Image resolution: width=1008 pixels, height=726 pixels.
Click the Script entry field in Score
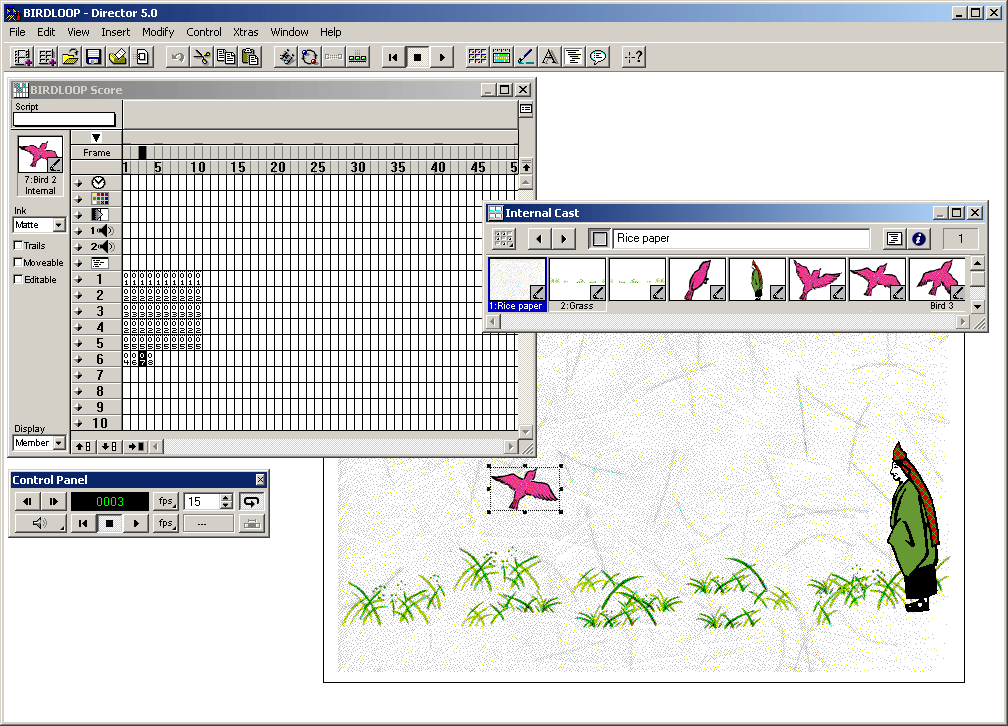point(64,120)
